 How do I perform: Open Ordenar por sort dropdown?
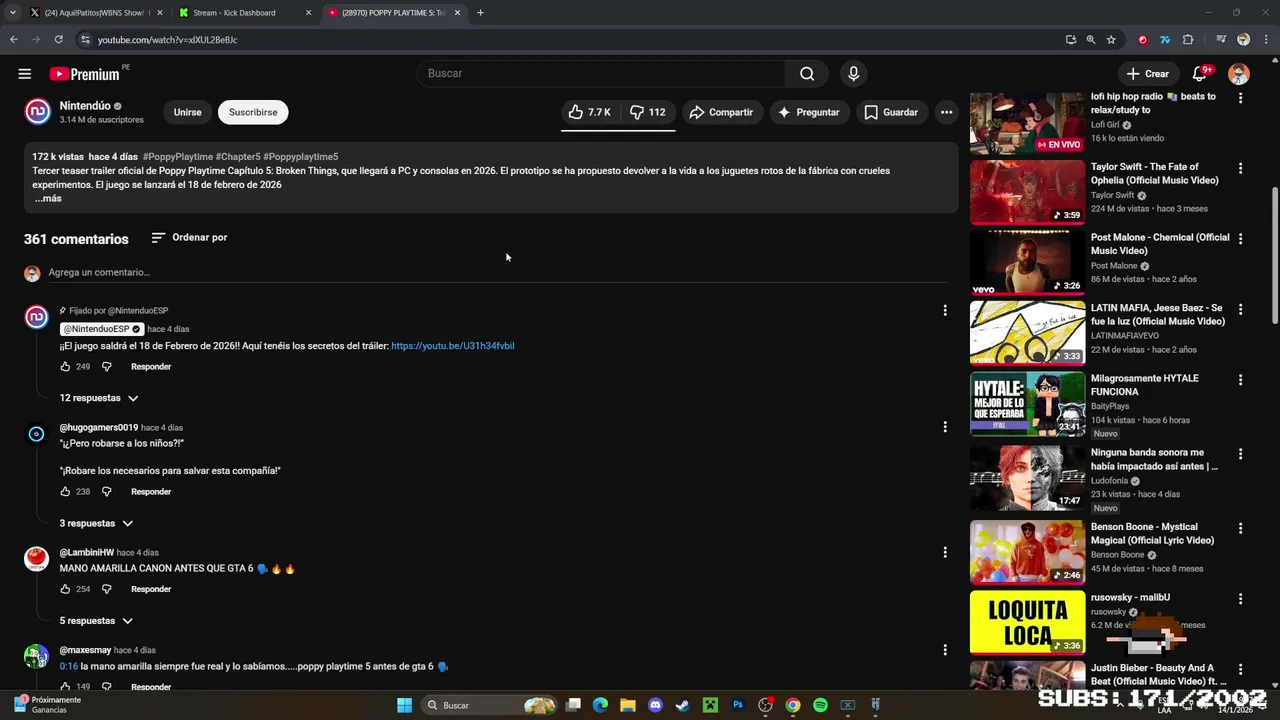(189, 238)
